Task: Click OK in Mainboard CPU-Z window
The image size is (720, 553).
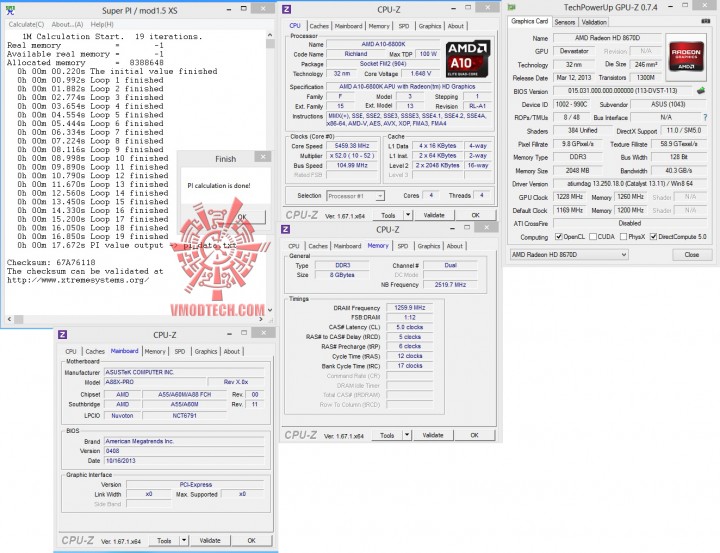Action: click(252, 541)
